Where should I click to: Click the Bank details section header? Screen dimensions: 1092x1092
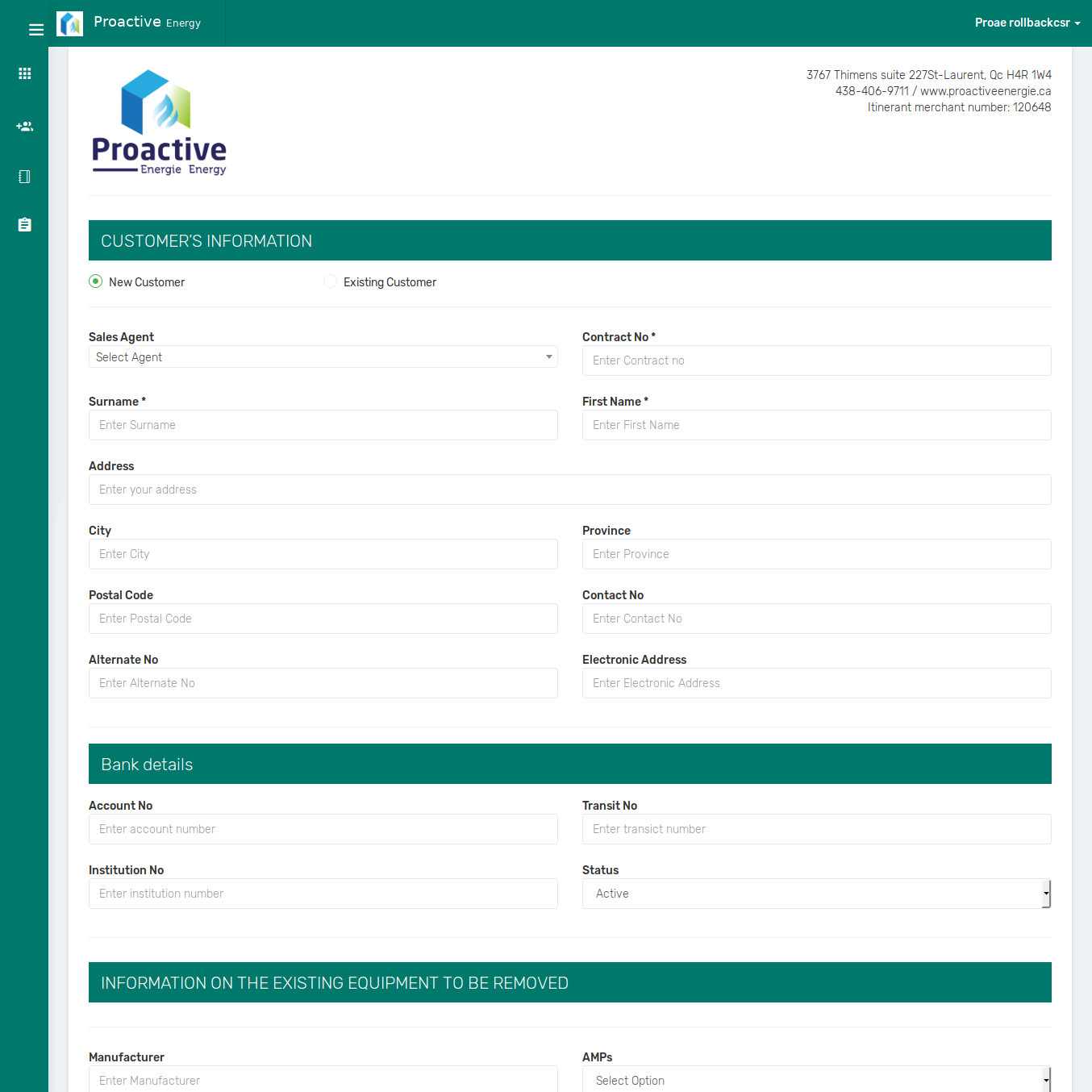[x=570, y=764]
